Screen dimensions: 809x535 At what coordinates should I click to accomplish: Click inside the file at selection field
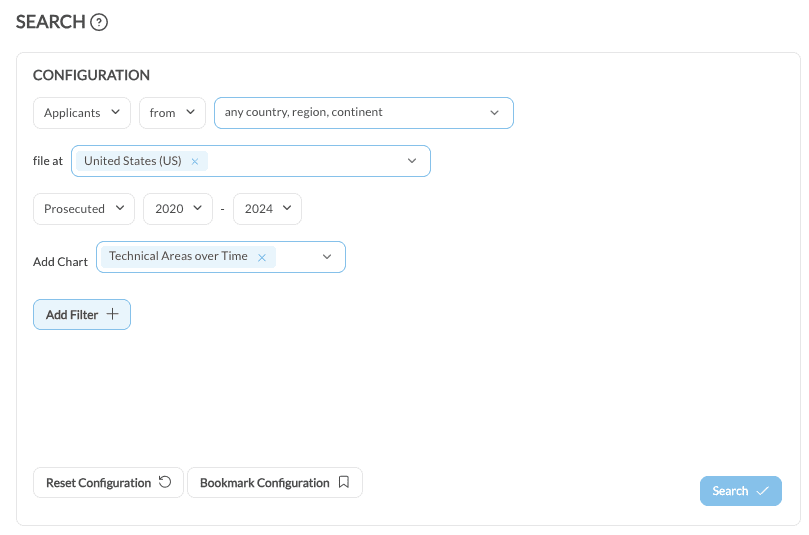click(x=251, y=161)
